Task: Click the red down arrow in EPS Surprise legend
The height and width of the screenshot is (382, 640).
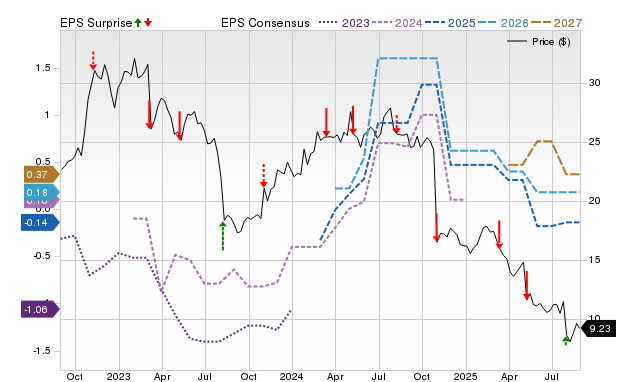Action: [148, 23]
